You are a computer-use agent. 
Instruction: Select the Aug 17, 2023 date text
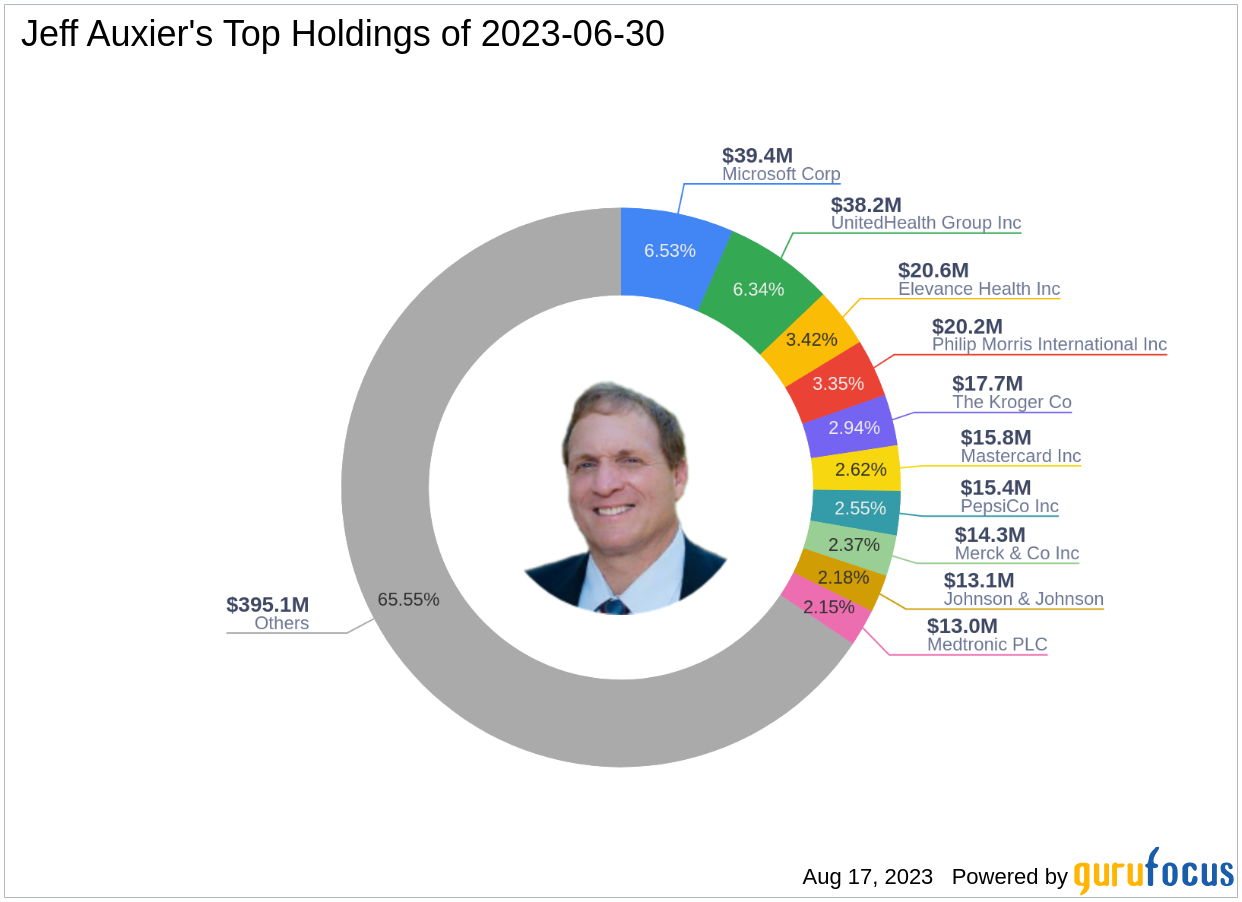pyautogui.click(x=867, y=877)
